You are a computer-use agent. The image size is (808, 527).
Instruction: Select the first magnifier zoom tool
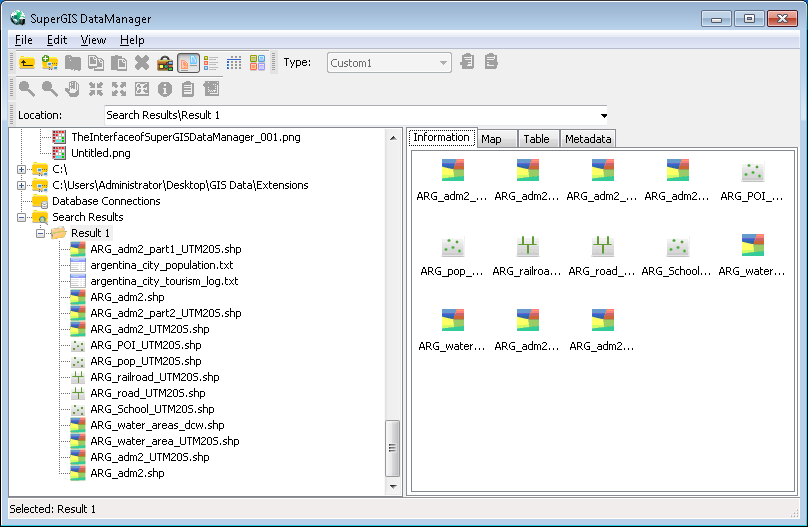click(x=27, y=89)
